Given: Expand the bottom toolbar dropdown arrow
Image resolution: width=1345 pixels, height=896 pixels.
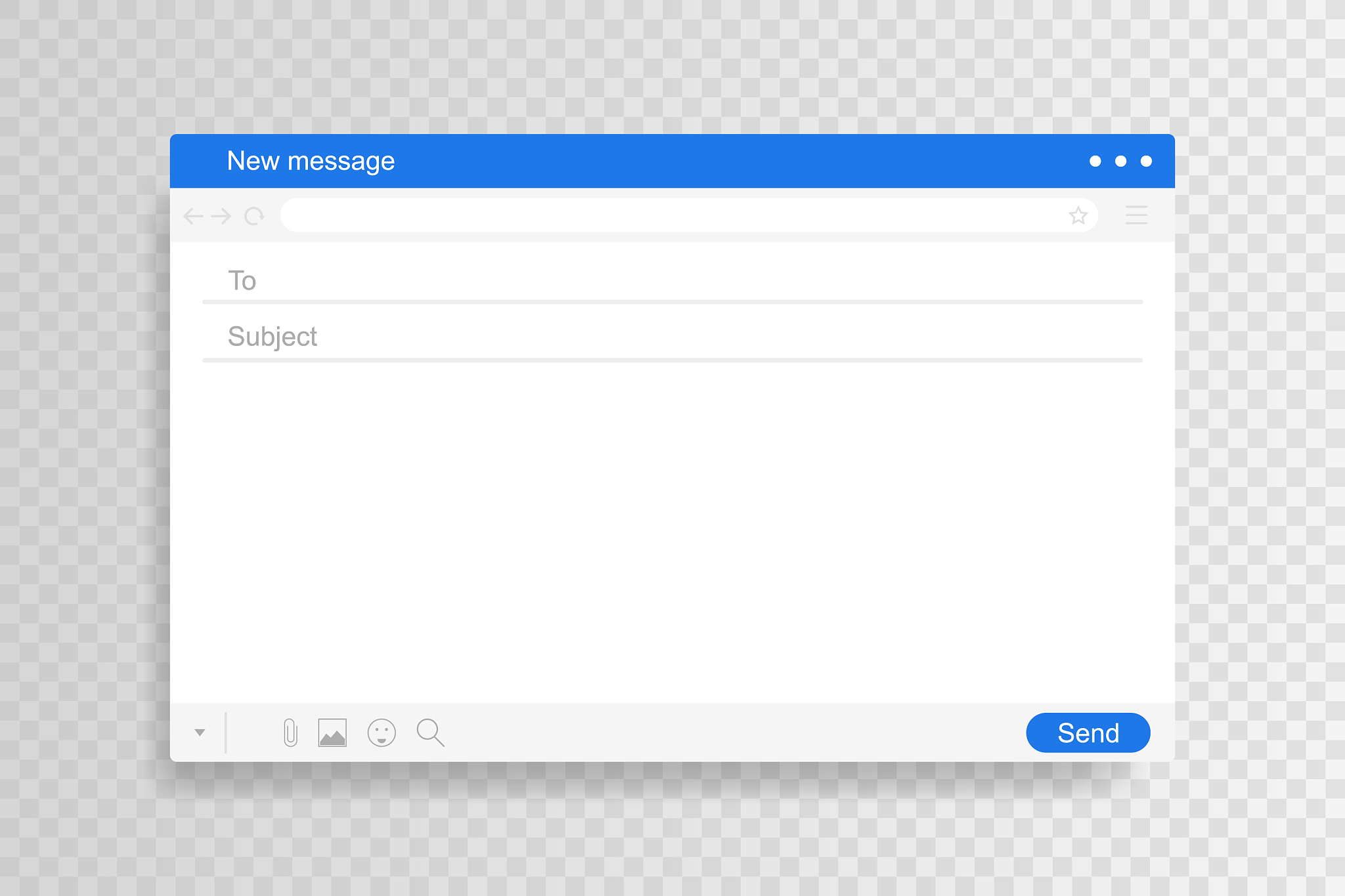Looking at the screenshot, I should 200,733.
